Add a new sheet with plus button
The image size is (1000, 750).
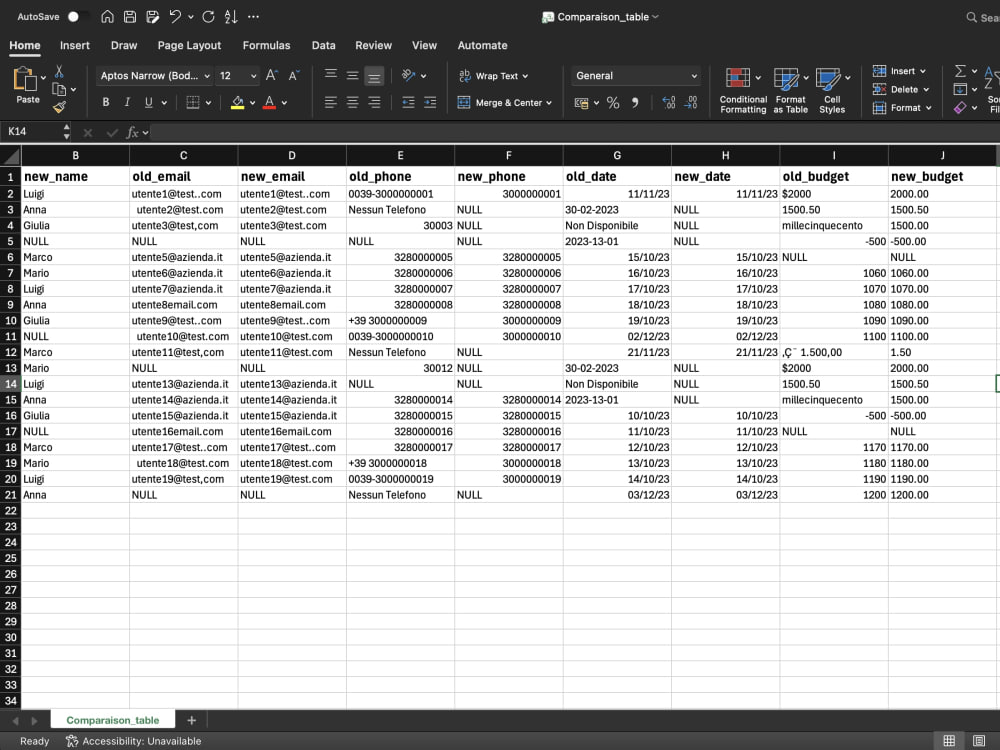pos(191,720)
